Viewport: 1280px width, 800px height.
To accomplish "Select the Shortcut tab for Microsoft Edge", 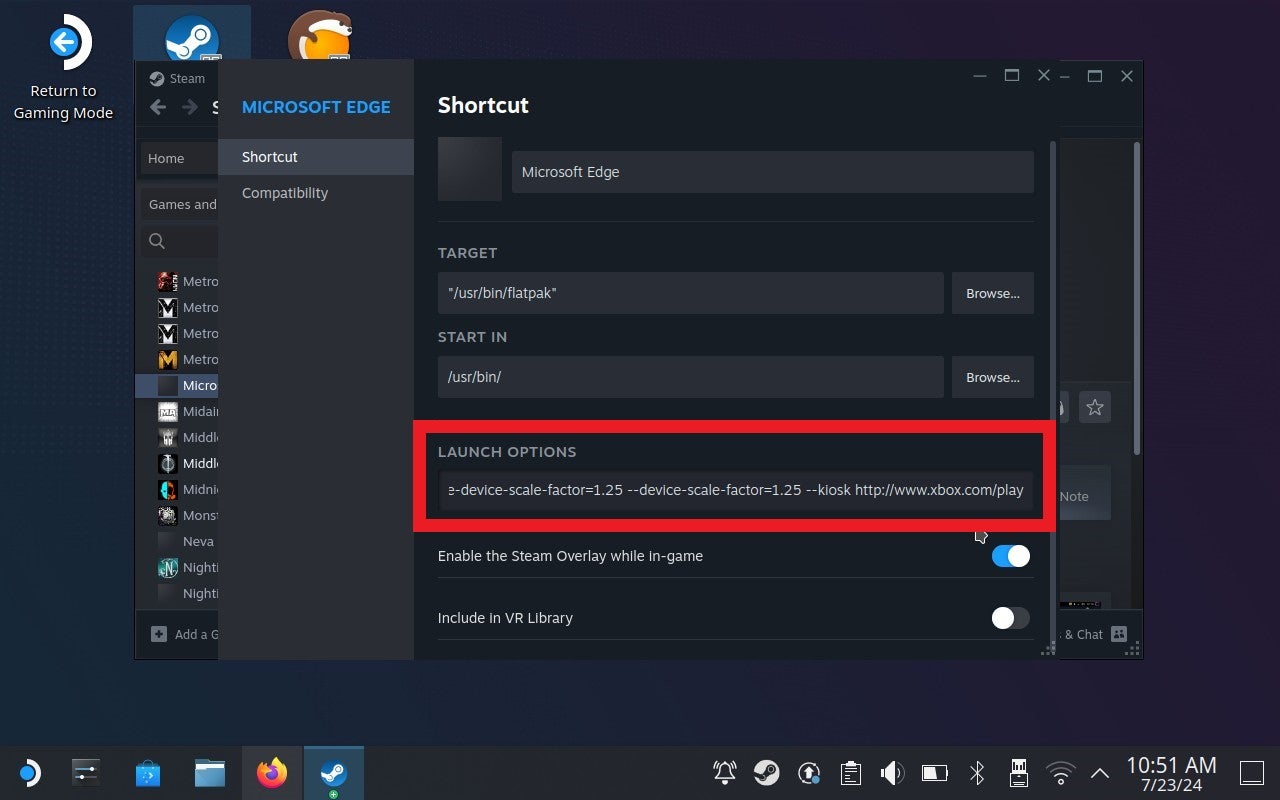I will click(269, 156).
